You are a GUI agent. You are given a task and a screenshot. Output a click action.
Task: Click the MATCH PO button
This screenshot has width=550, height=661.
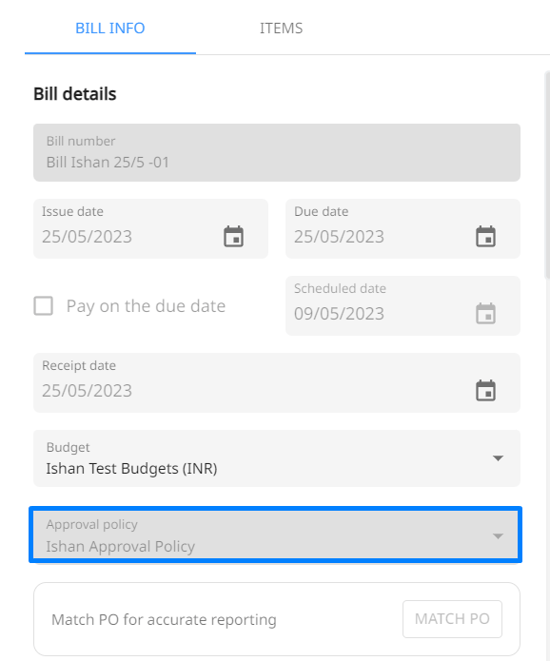[452, 619]
